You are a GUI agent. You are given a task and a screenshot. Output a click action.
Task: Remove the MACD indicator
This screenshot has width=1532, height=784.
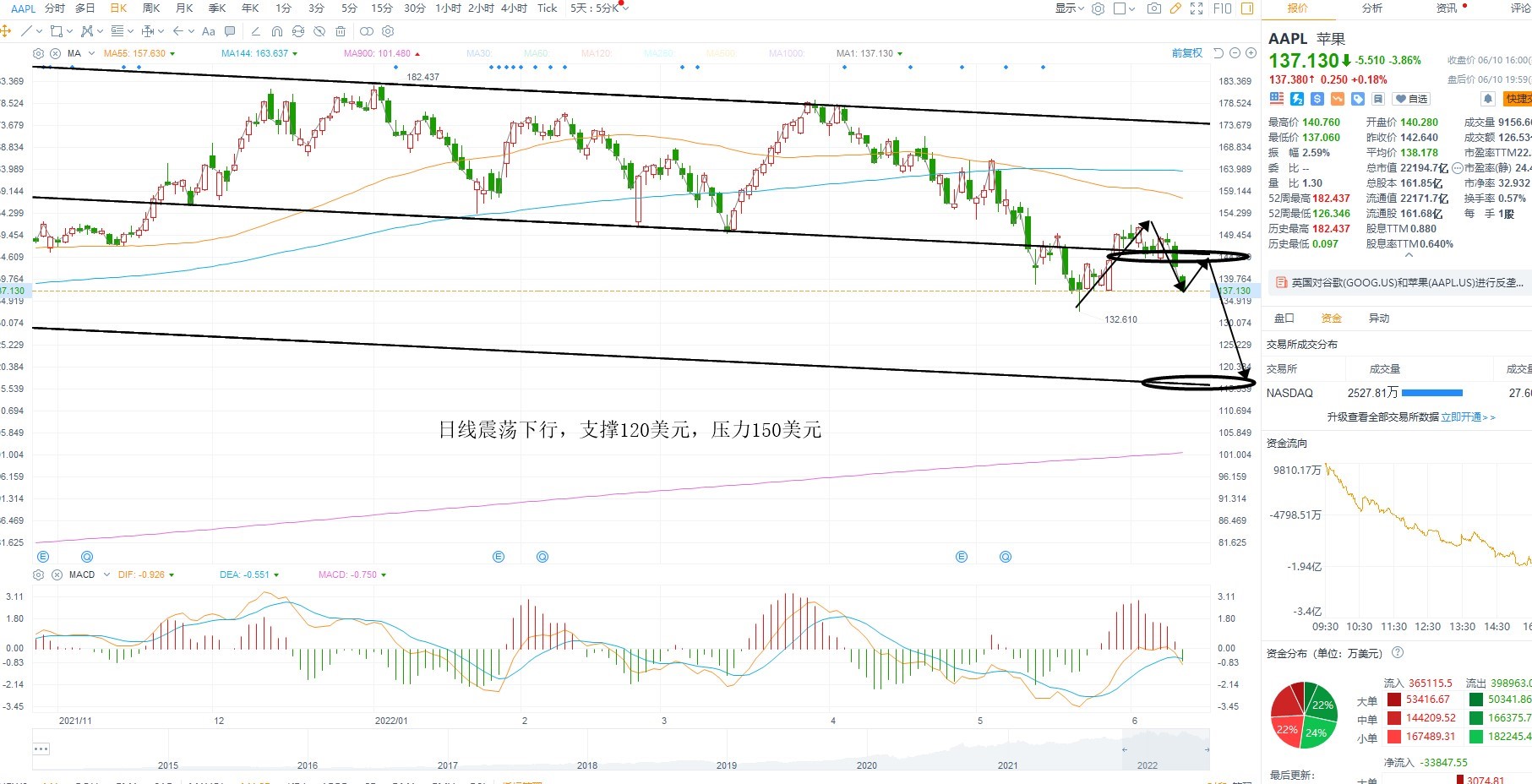point(57,574)
